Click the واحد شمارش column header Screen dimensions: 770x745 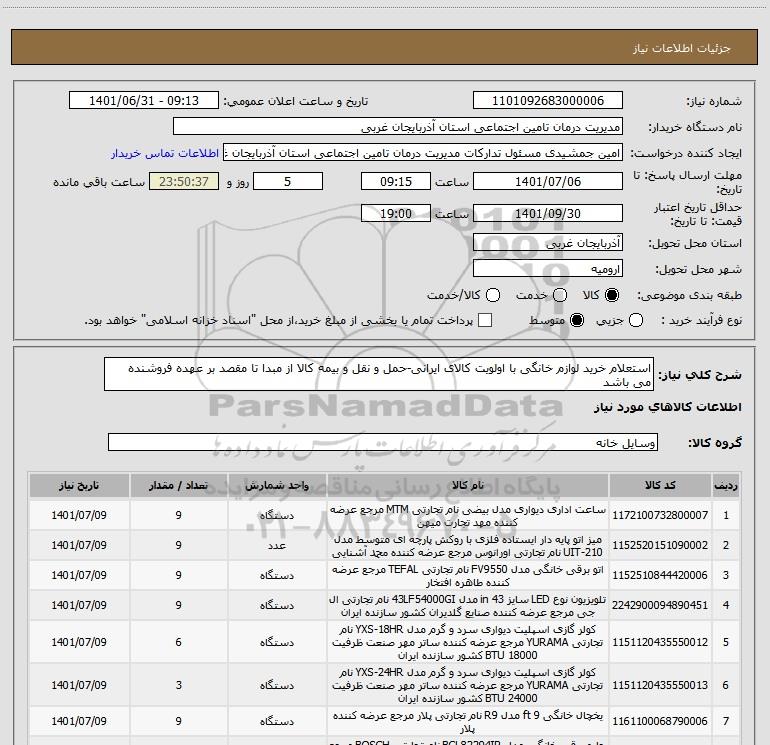tap(277, 486)
